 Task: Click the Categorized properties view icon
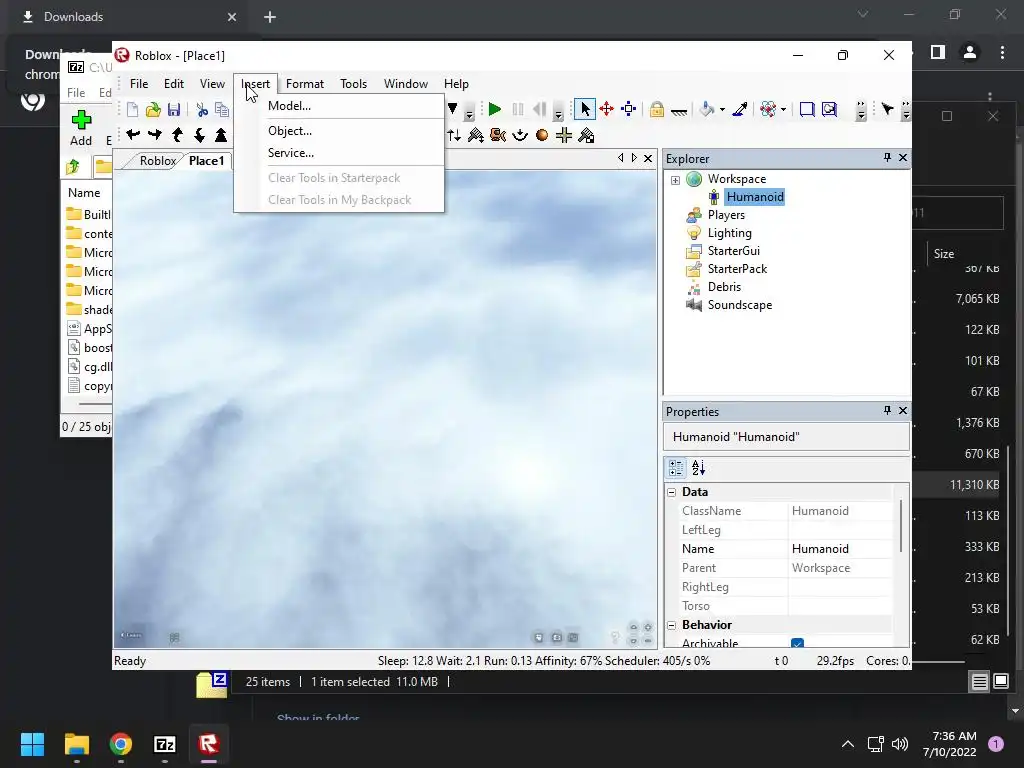click(x=676, y=468)
